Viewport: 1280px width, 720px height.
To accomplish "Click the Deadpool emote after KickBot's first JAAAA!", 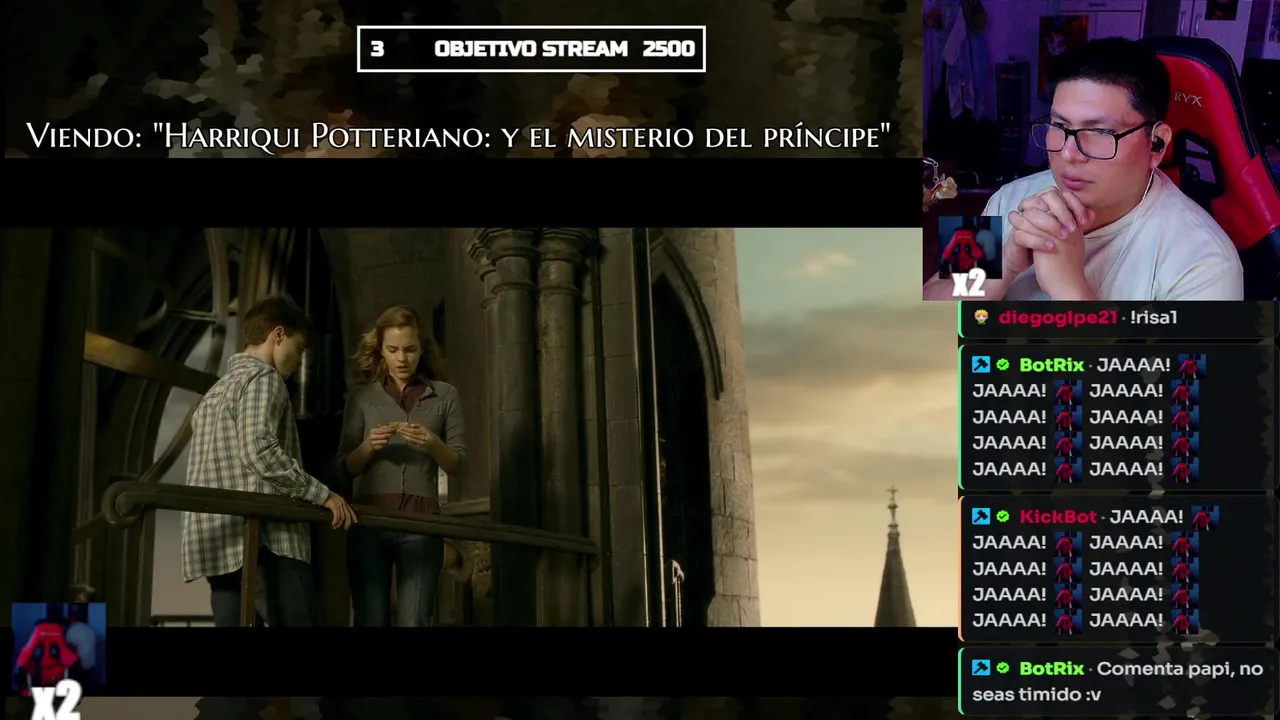I will 1204,517.
